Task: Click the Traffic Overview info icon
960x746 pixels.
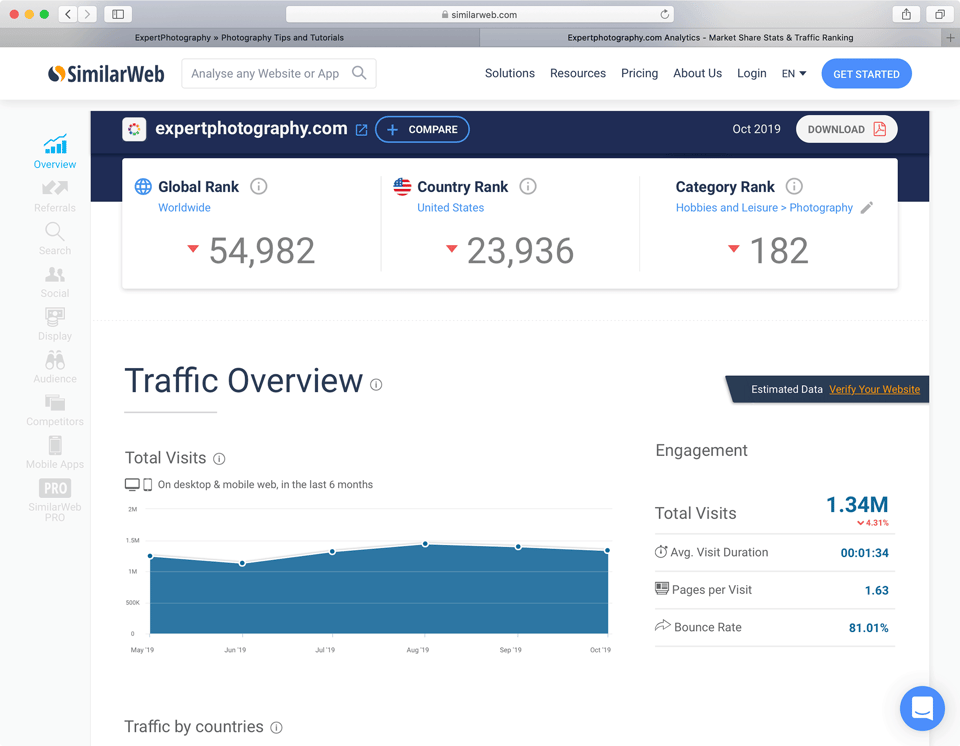Action: pos(376,385)
